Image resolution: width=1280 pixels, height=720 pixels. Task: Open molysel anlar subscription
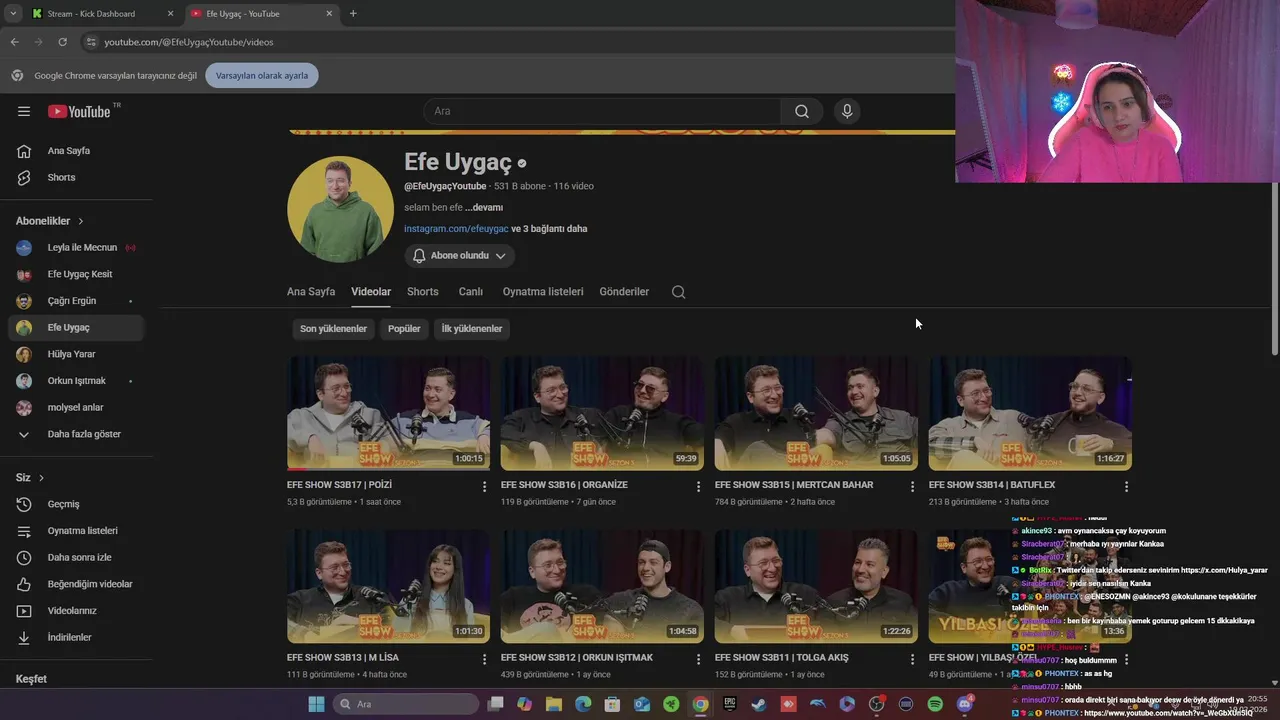tap(76, 407)
